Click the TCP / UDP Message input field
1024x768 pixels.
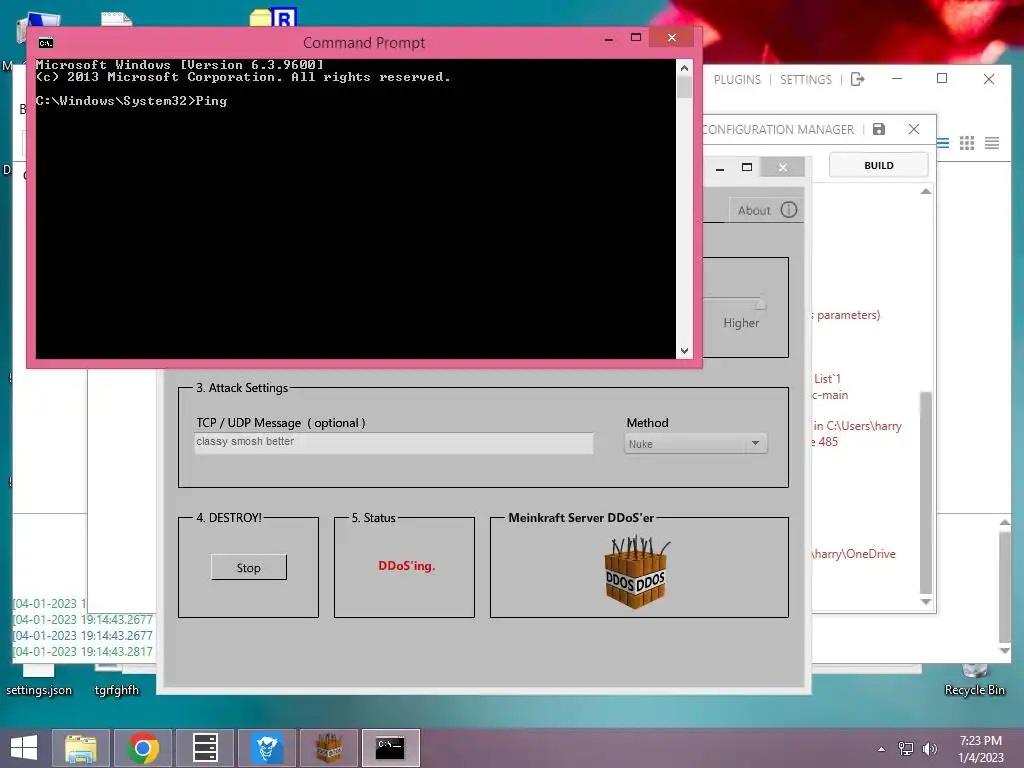(x=394, y=443)
